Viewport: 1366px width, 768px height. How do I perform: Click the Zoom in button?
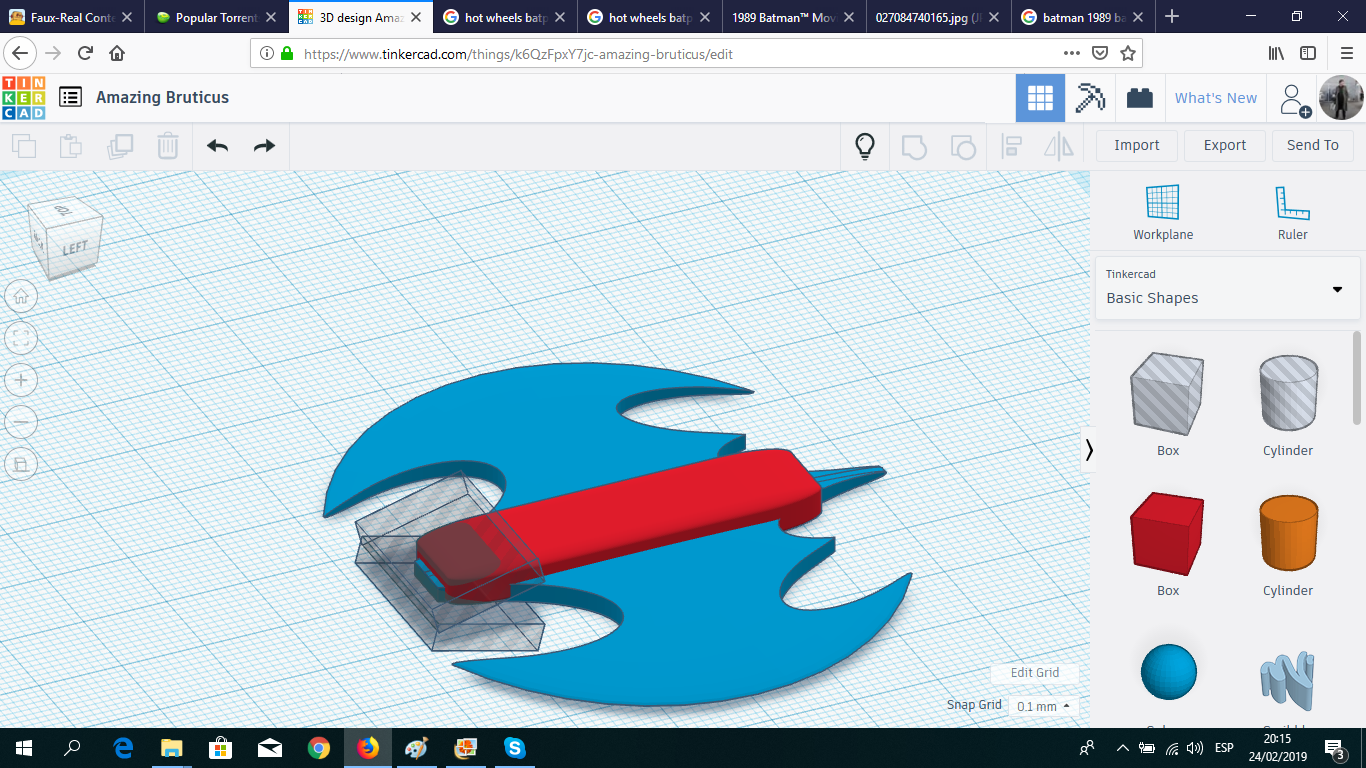tap(21, 380)
